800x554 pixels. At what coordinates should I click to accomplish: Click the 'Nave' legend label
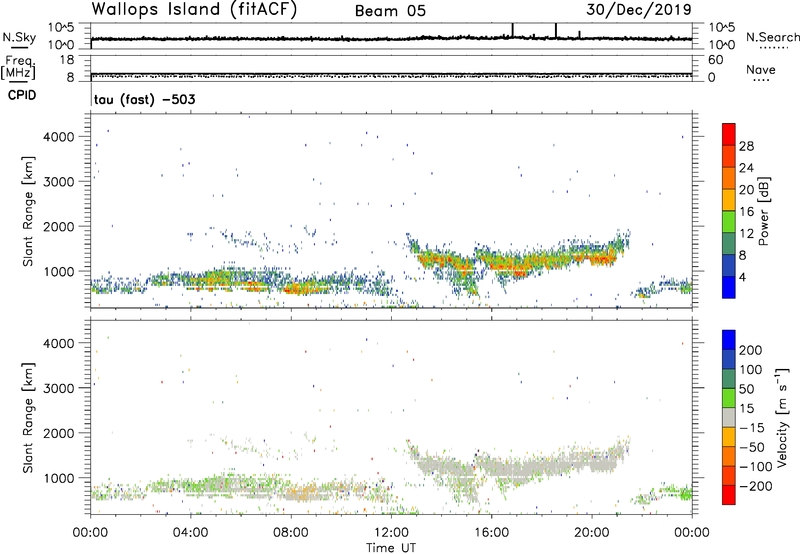coord(761,70)
